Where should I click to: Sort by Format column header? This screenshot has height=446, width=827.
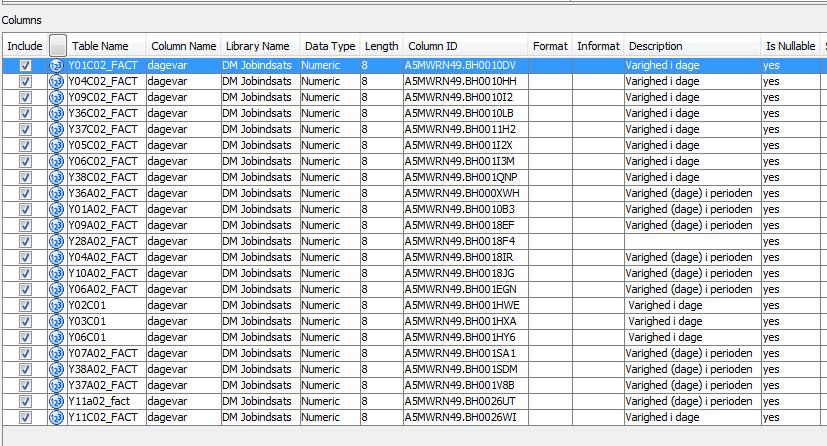point(550,46)
